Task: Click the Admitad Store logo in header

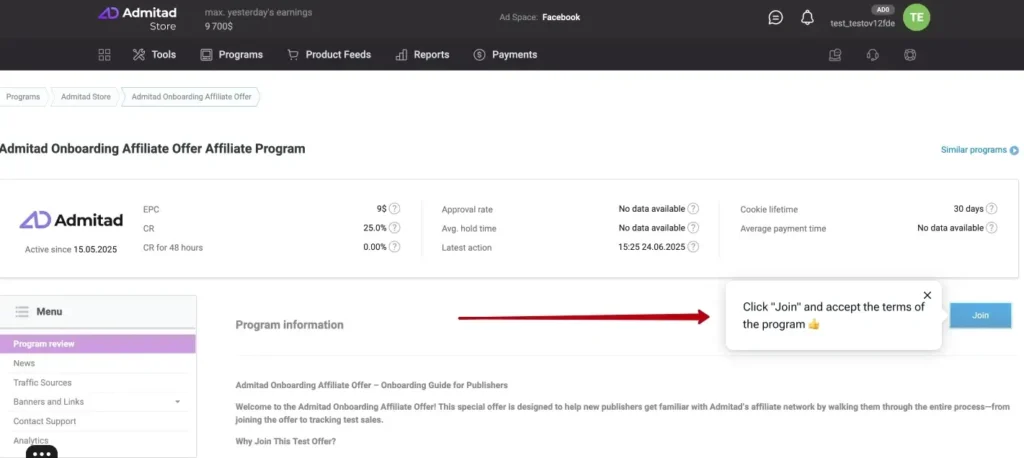Action: click(x=137, y=19)
